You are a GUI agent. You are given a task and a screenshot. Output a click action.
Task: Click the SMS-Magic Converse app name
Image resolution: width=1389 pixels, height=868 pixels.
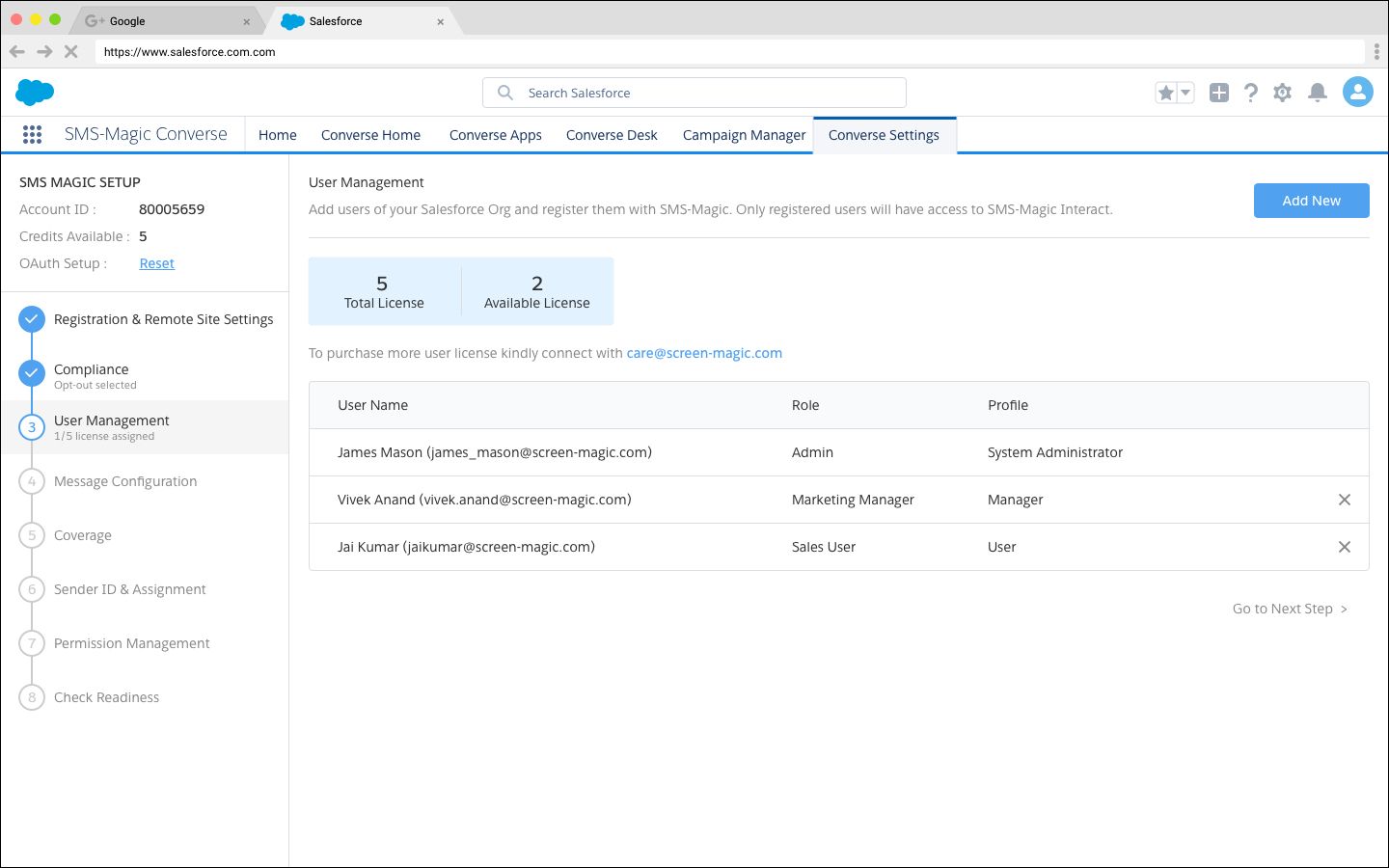tap(146, 134)
